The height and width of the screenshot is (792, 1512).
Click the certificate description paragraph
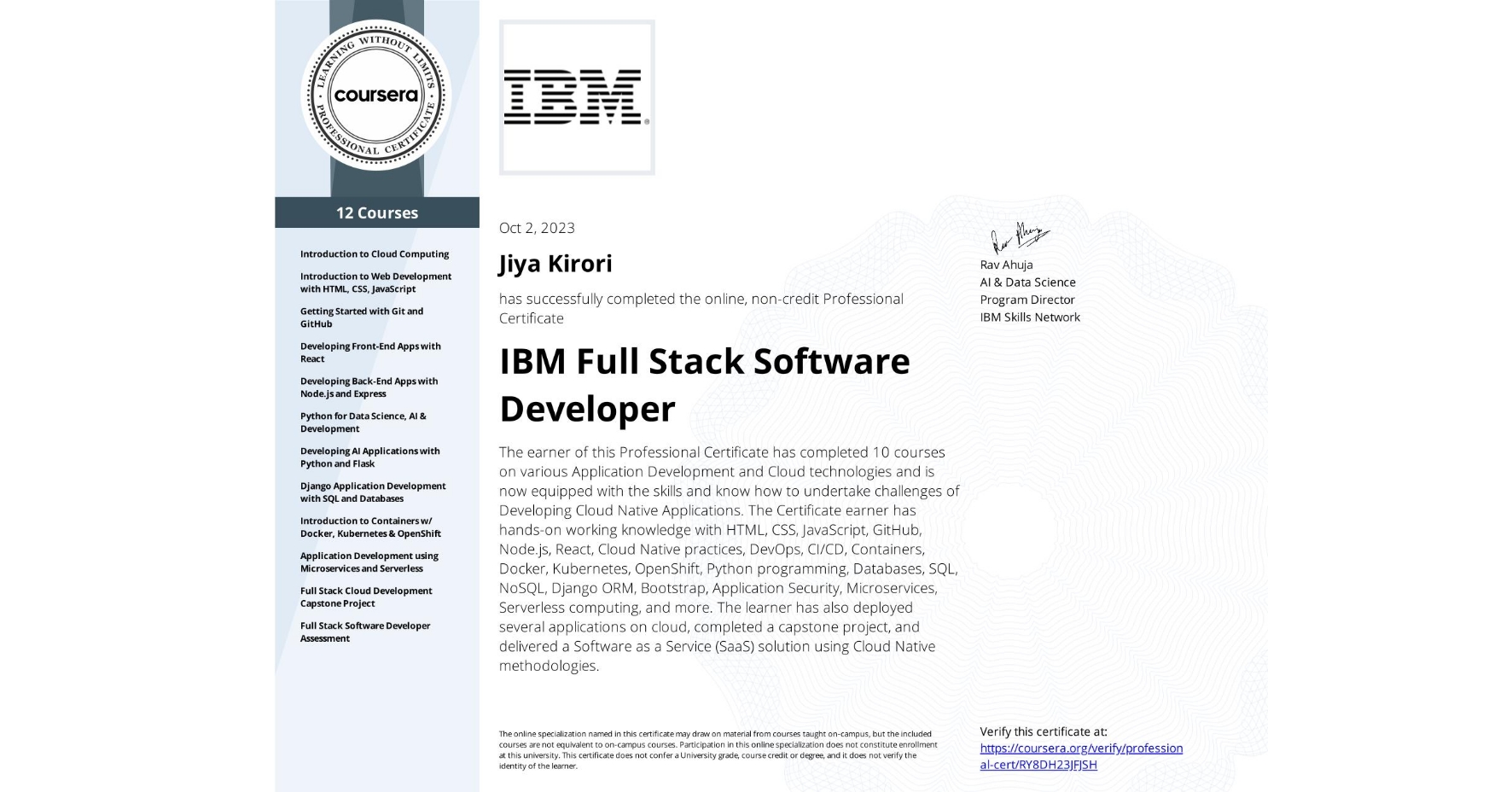coord(730,559)
